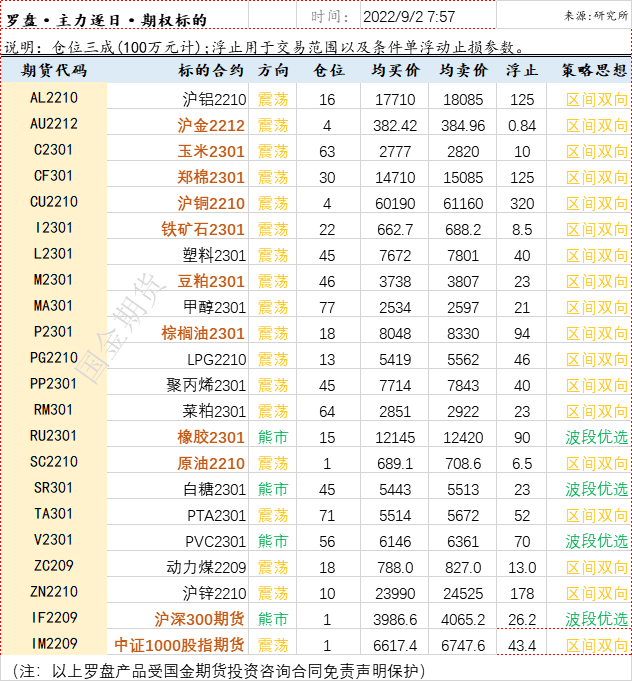Select contract name PTA2301

pyautogui.click(x=217, y=516)
